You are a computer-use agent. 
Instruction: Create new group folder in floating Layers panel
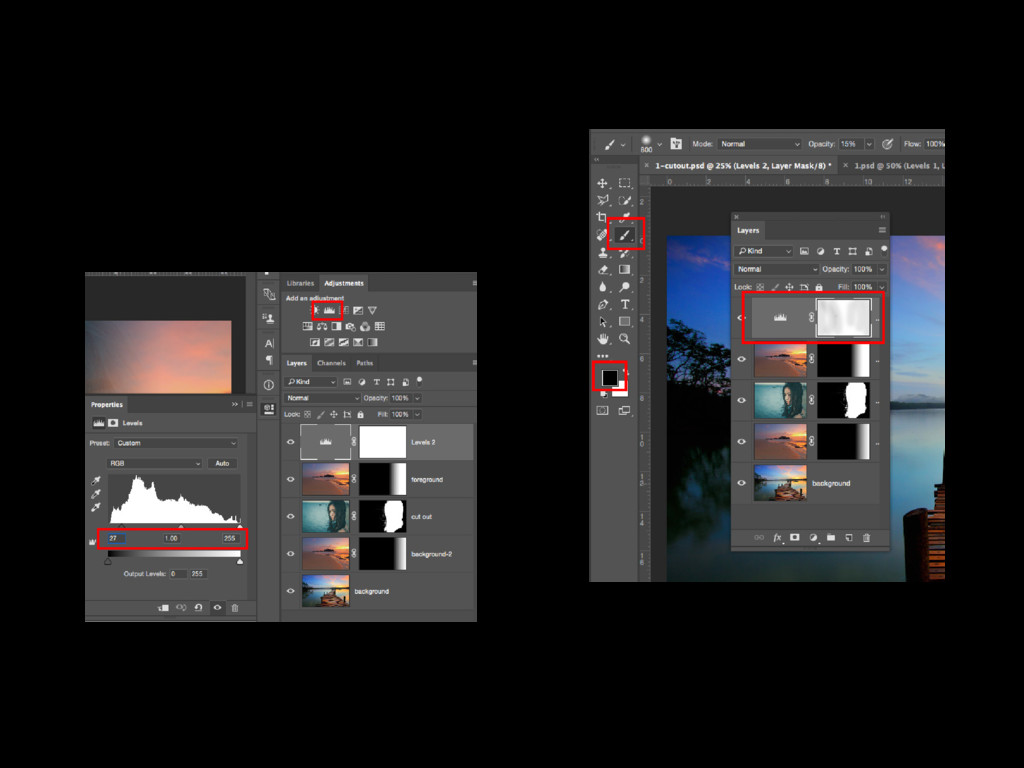(x=831, y=537)
